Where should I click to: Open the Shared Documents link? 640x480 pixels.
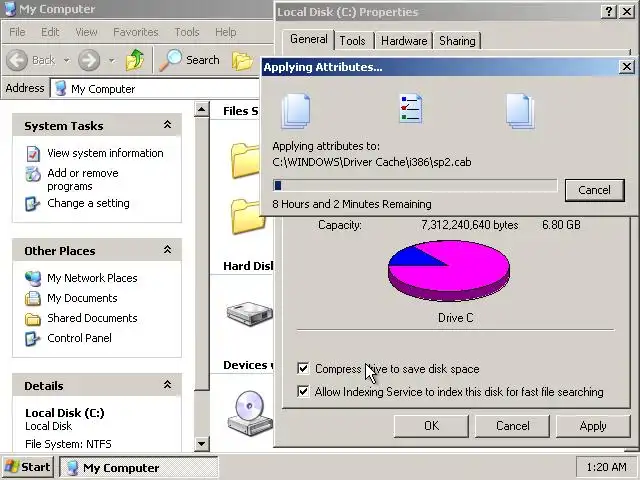pyautogui.click(x=92, y=318)
